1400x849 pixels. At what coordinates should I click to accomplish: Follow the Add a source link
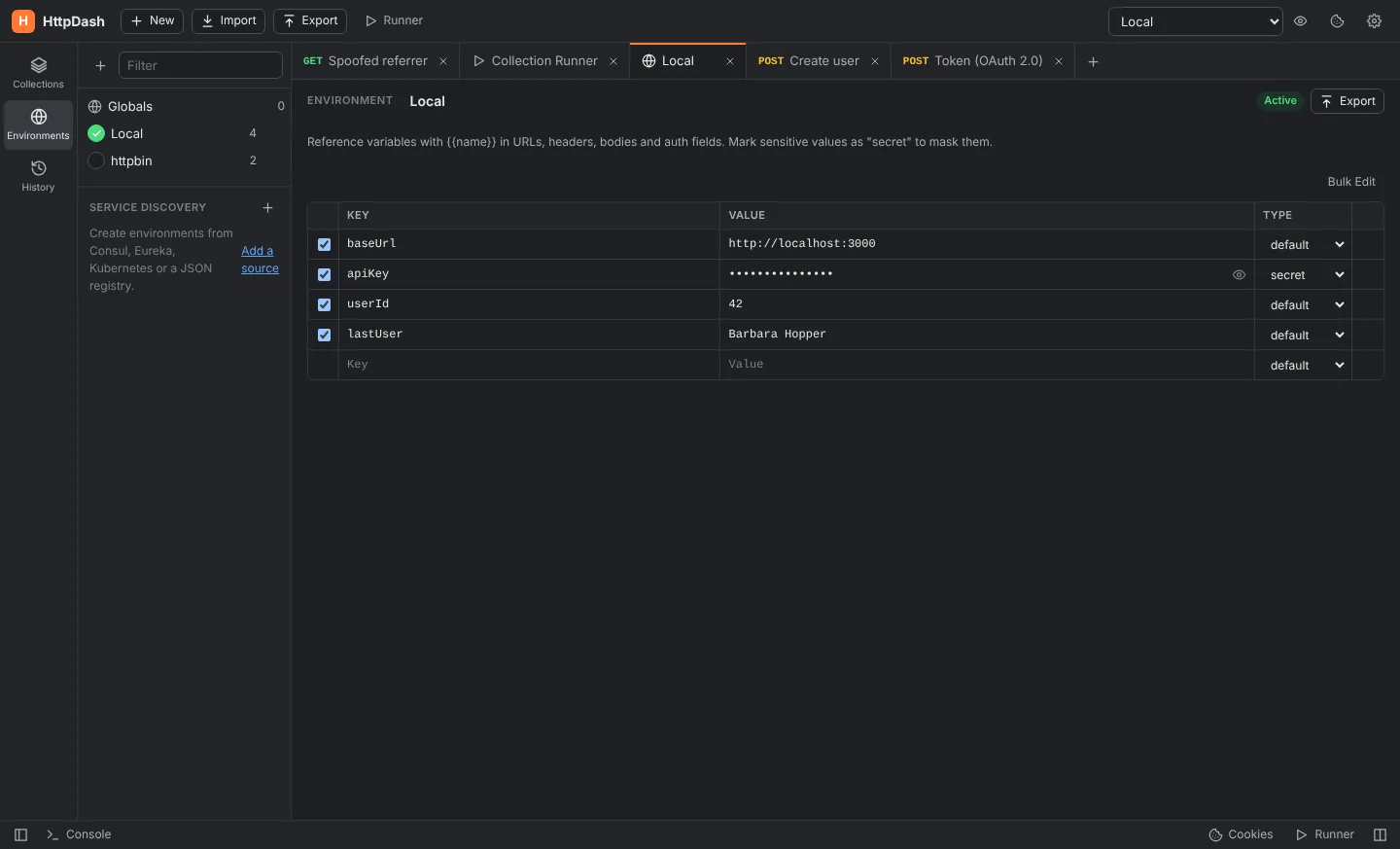260,260
